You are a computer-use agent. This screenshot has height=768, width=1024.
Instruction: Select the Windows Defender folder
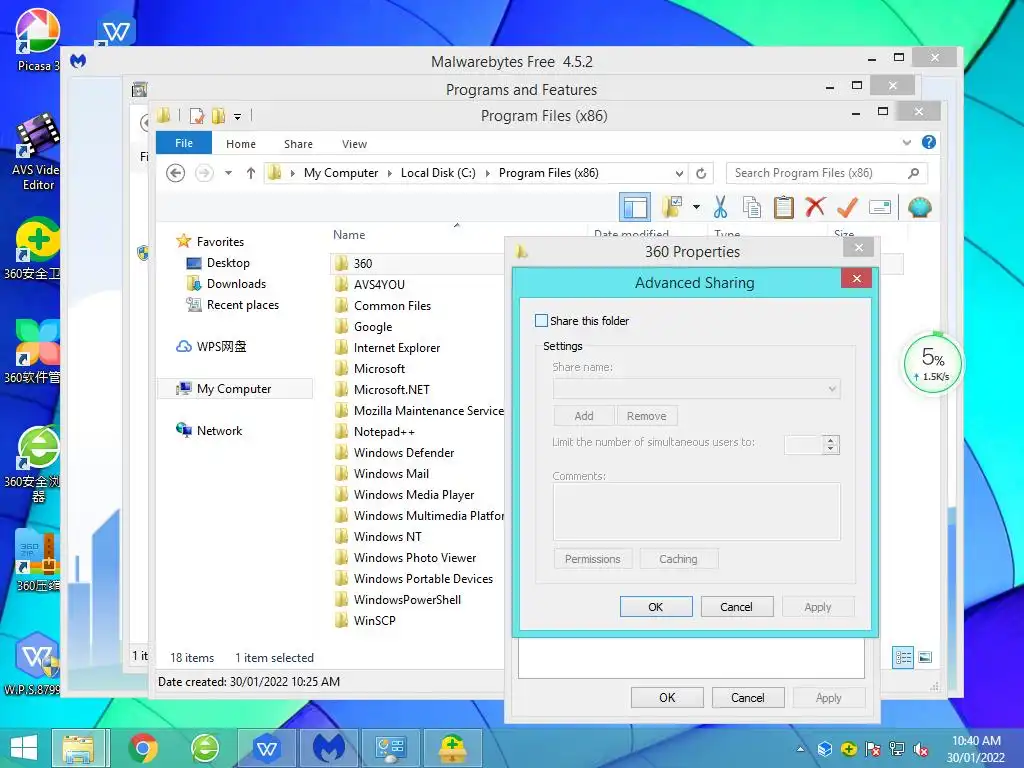pos(404,453)
